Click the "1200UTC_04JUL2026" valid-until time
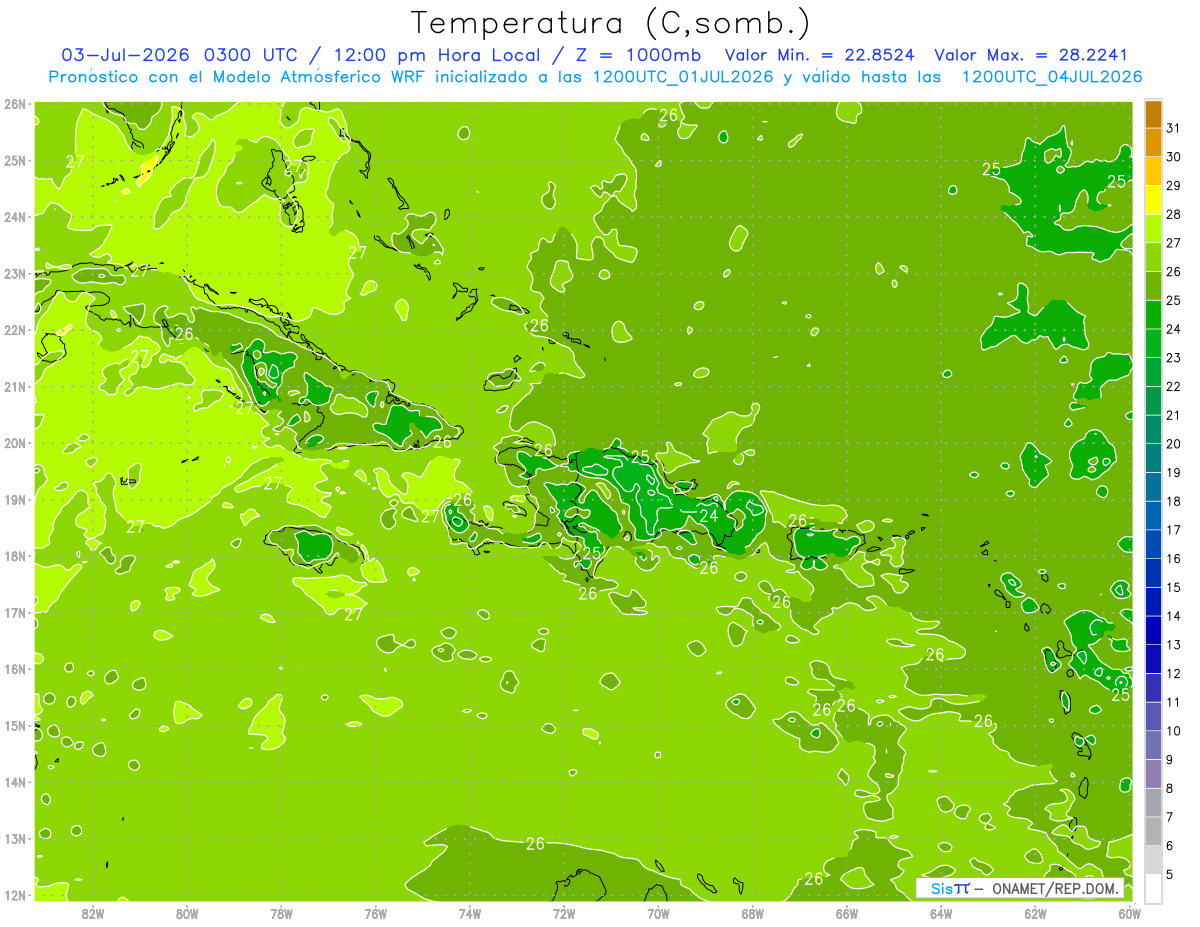Screen dimensions: 1200x927 (1050, 76)
